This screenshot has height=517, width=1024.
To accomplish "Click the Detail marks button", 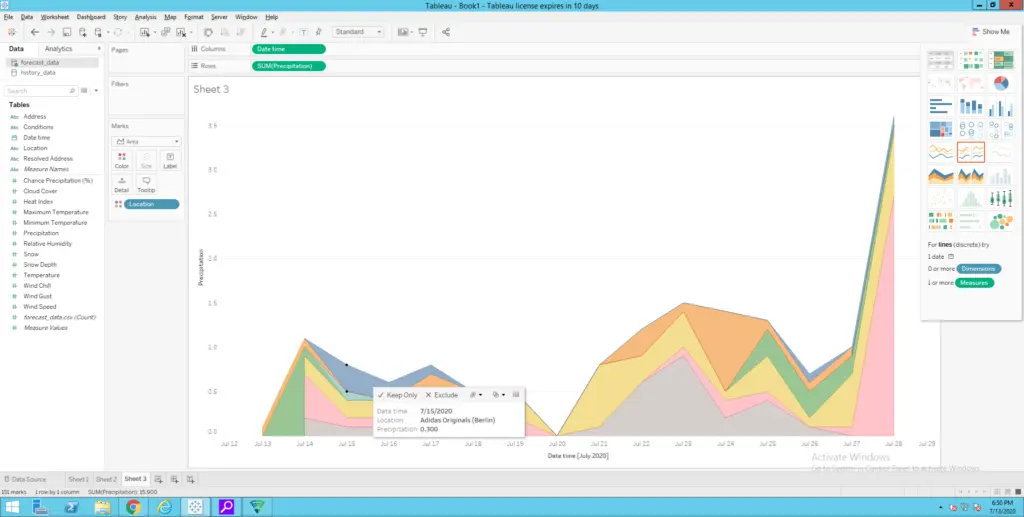I will coord(122,183).
